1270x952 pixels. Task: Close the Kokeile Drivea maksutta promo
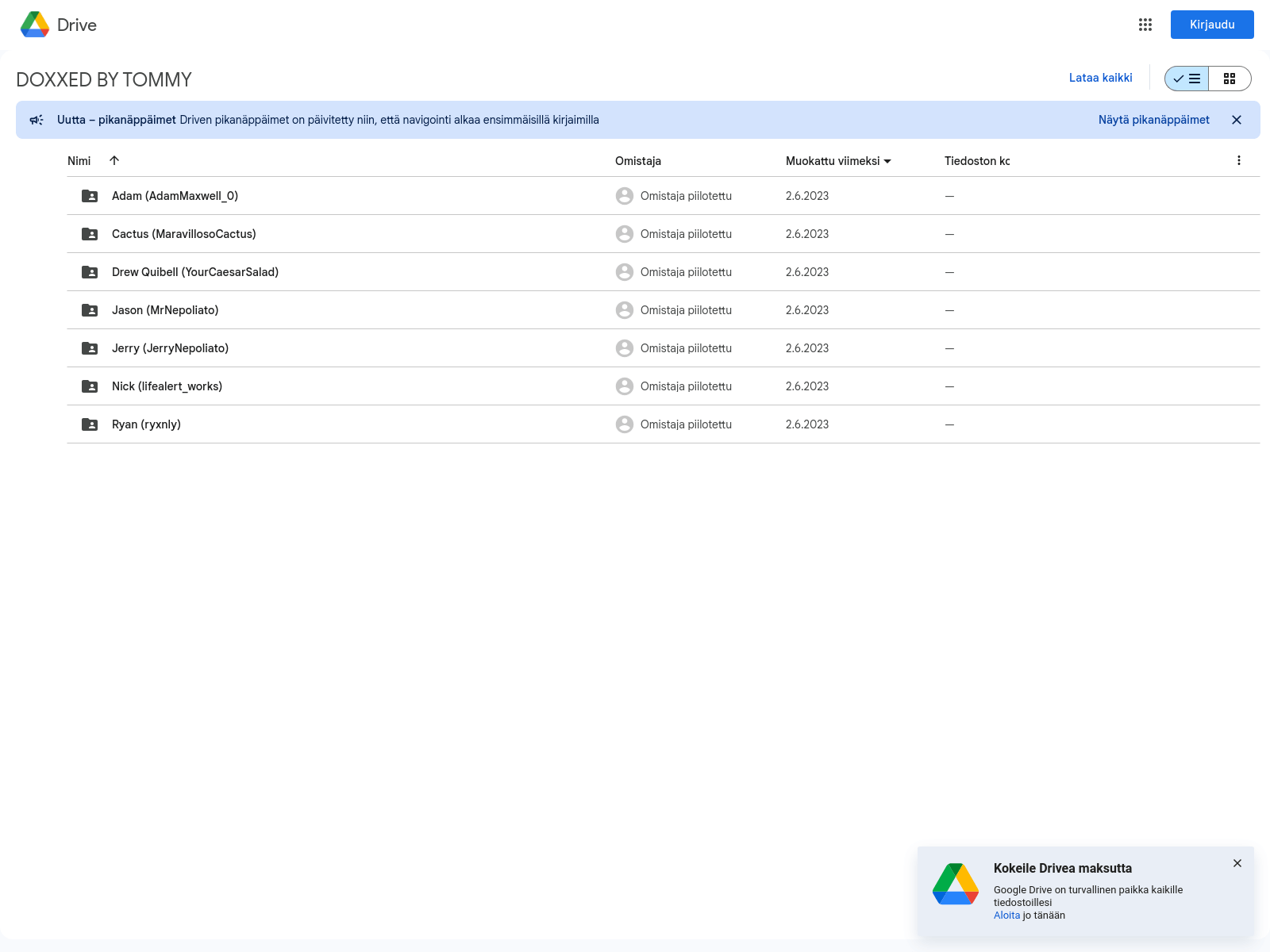(x=1237, y=863)
